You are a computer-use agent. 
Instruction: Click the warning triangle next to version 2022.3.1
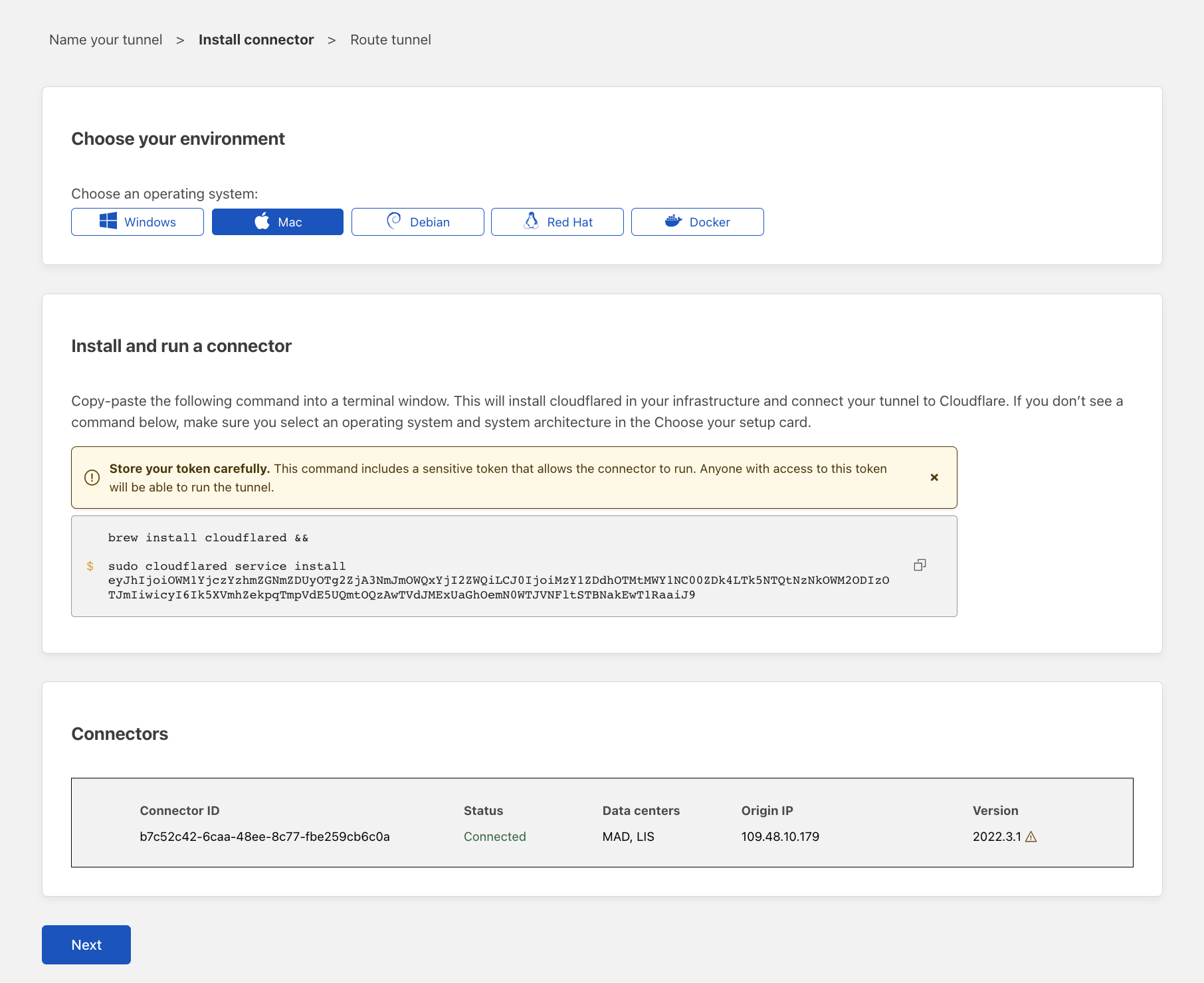[1031, 837]
